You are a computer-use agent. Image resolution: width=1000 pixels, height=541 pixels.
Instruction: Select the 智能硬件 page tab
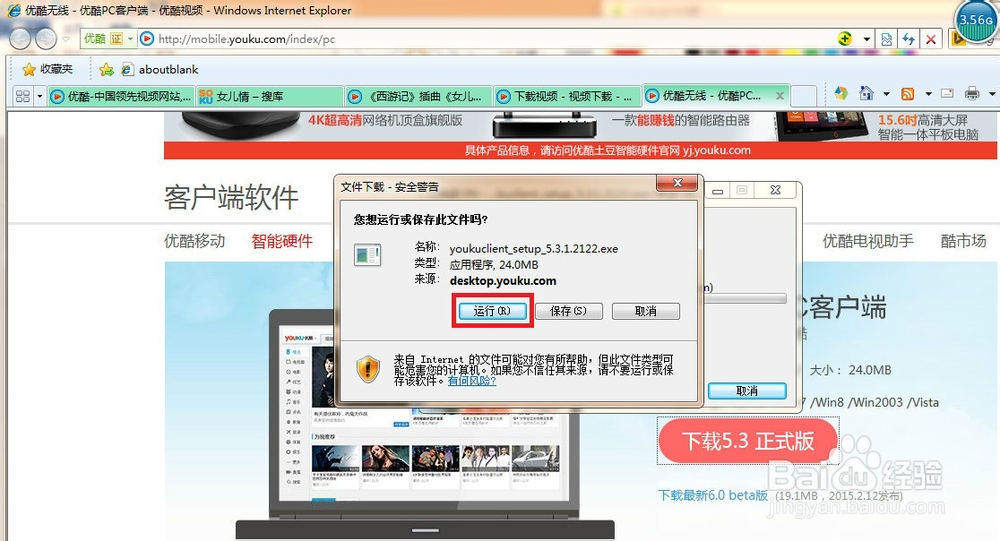tap(282, 241)
